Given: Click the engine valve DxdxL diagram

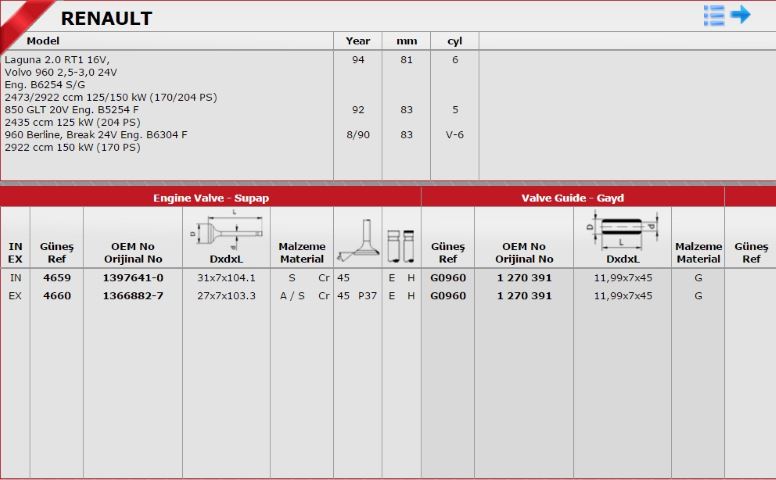Looking at the screenshot, I should pyautogui.click(x=227, y=230).
